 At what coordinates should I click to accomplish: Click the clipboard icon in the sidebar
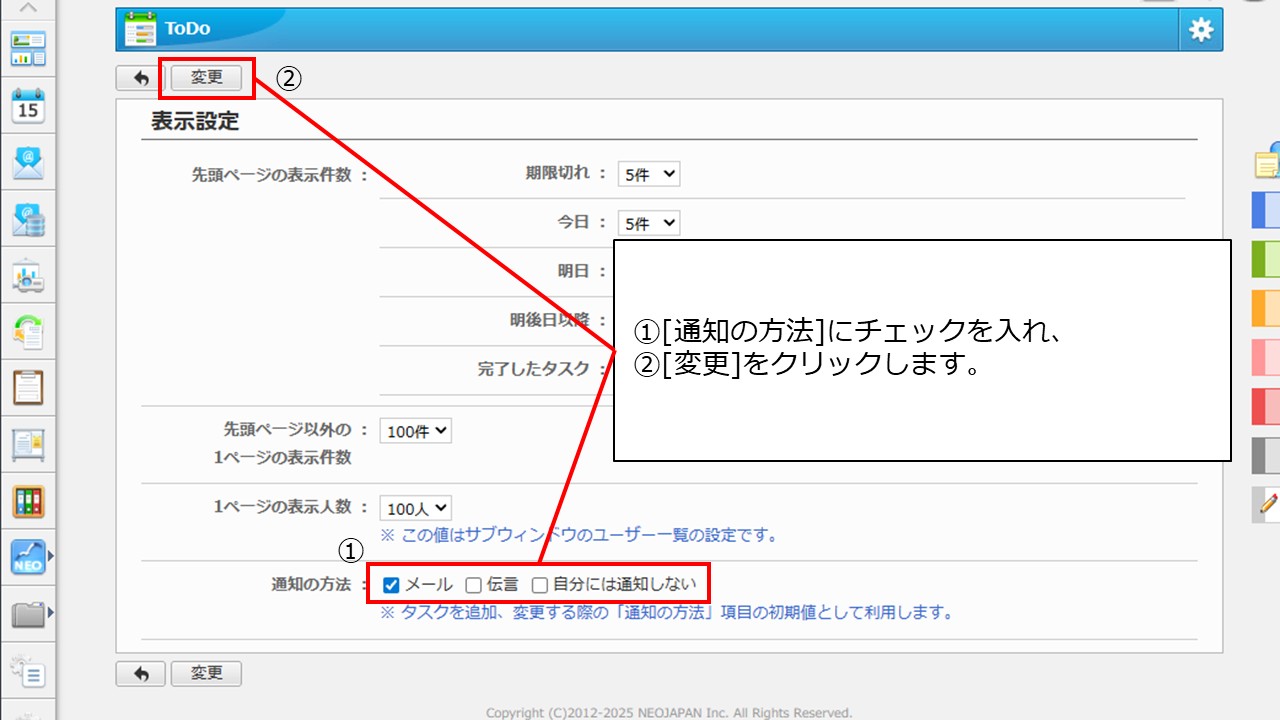[x=28, y=387]
